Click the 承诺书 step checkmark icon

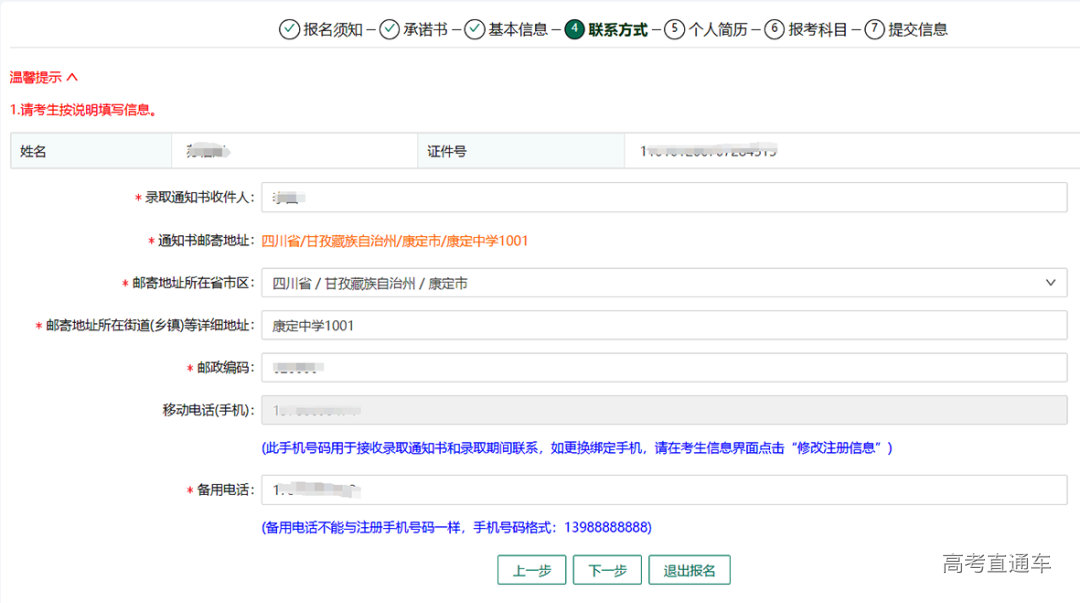[389, 29]
